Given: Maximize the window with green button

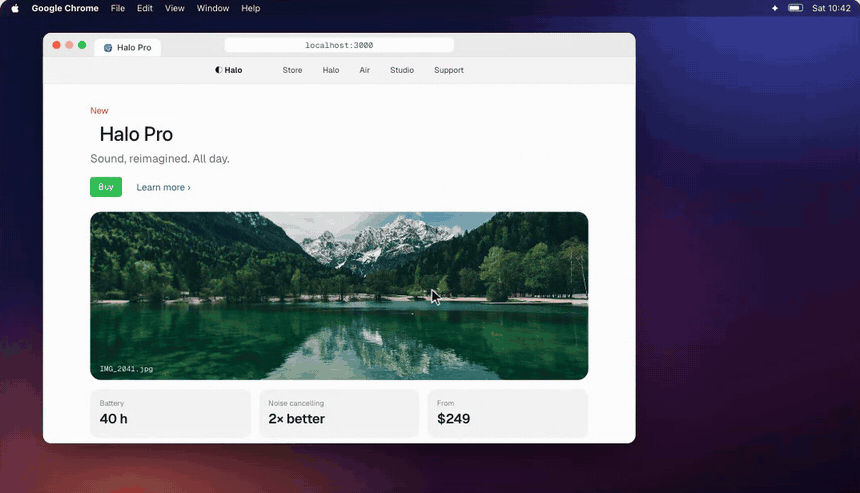Looking at the screenshot, I should tap(82, 45).
